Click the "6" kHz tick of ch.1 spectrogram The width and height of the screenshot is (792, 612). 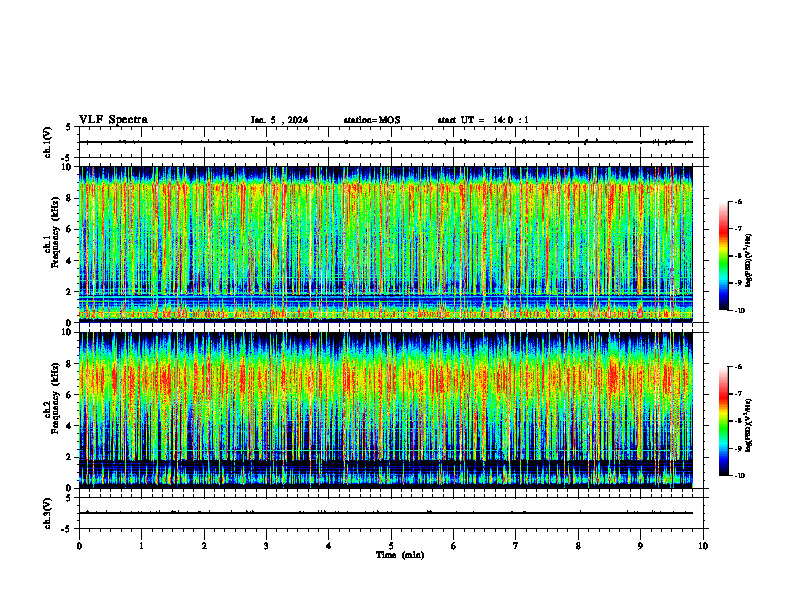[70, 229]
